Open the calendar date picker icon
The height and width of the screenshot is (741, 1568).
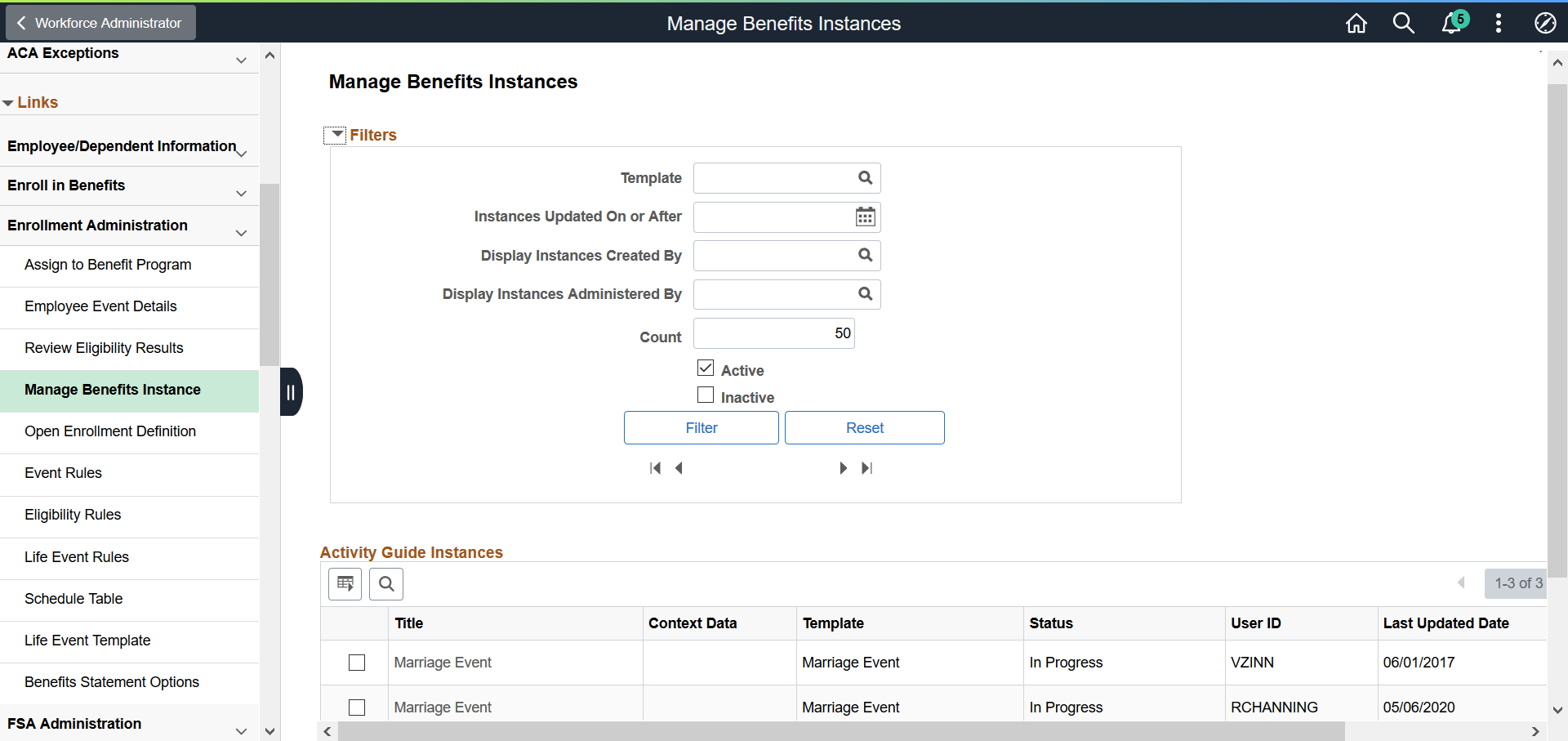coord(865,217)
